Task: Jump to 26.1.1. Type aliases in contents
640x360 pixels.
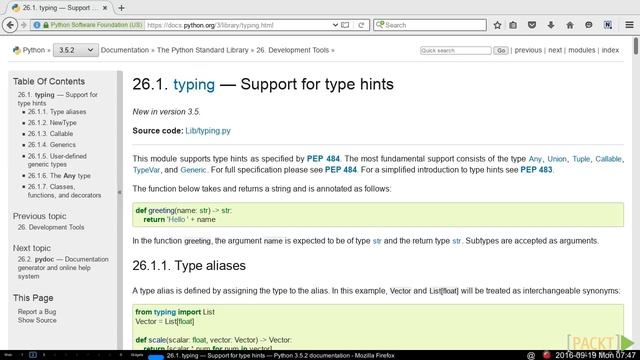Action: tap(57, 112)
